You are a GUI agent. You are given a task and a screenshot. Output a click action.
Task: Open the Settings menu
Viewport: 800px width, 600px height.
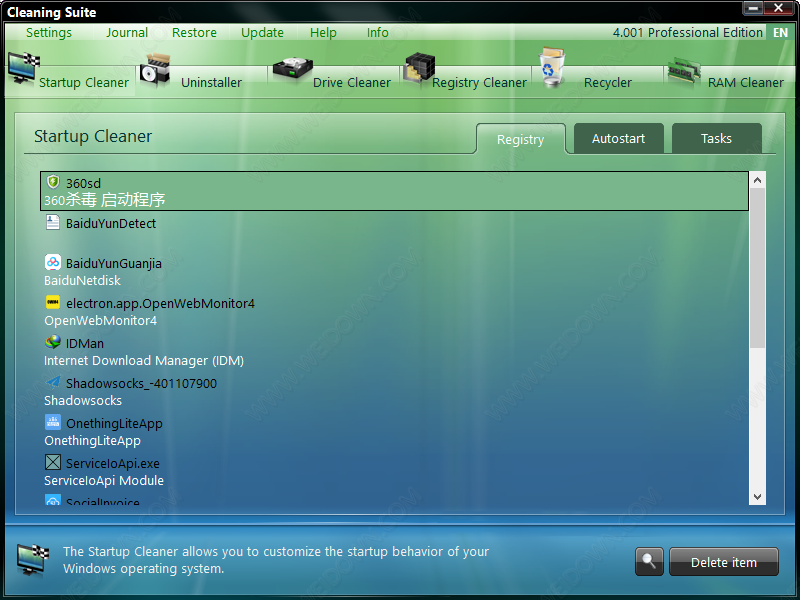(49, 32)
